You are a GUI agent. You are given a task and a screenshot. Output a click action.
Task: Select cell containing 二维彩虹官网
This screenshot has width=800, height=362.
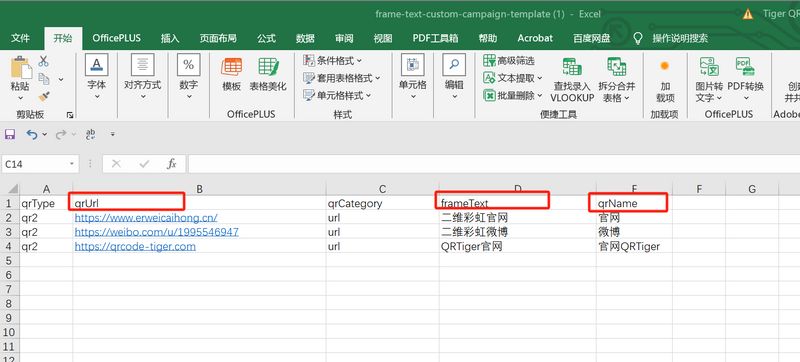(x=517, y=218)
